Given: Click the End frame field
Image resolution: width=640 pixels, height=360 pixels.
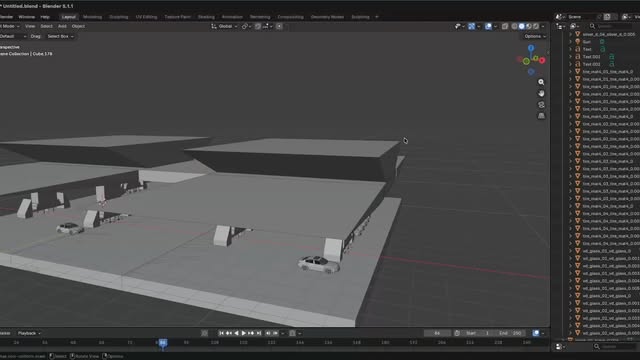Looking at the screenshot, I should coord(510,333).
